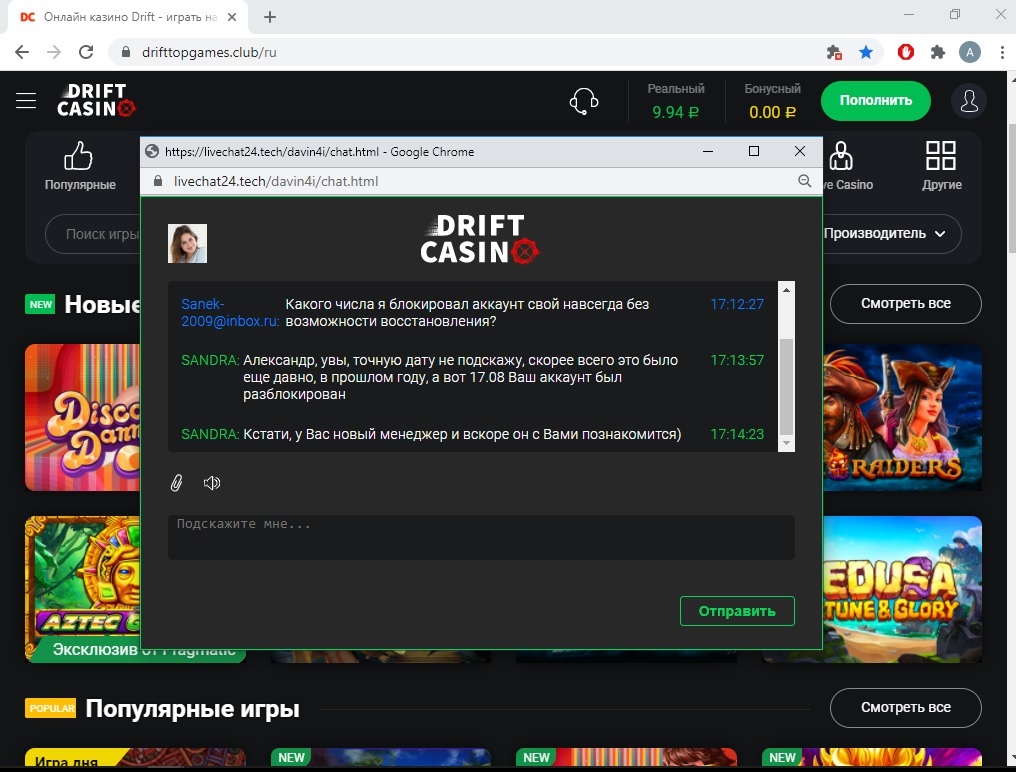Image resolution: width=1016 pixels, height=772 pixels.
Task: Open the red Opera-style extension icon
Action: (905, 52)
